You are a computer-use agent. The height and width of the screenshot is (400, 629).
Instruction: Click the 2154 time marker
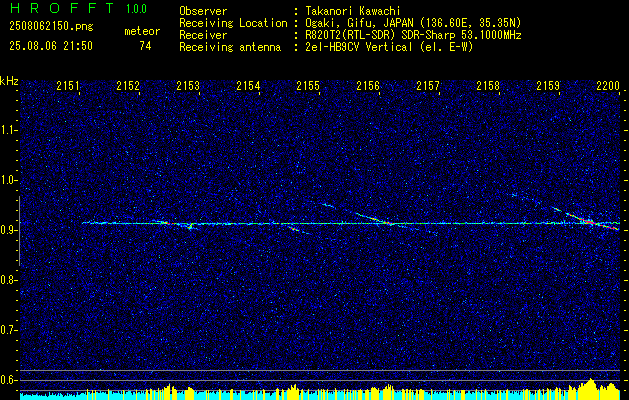pyautogui.click(x=248, y=86)
